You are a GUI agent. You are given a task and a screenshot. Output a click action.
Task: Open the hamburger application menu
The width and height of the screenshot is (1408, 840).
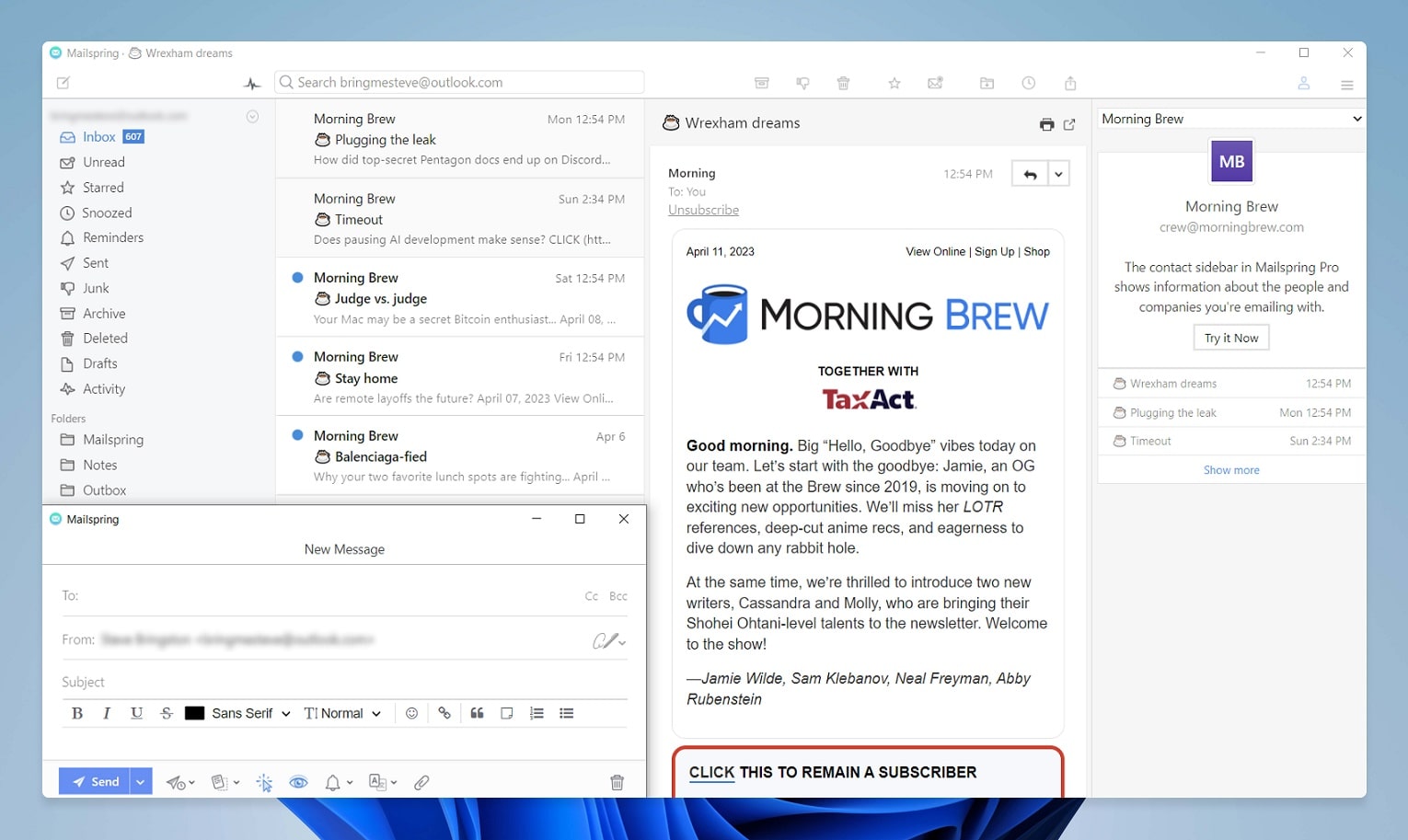tap(1347, 85)
